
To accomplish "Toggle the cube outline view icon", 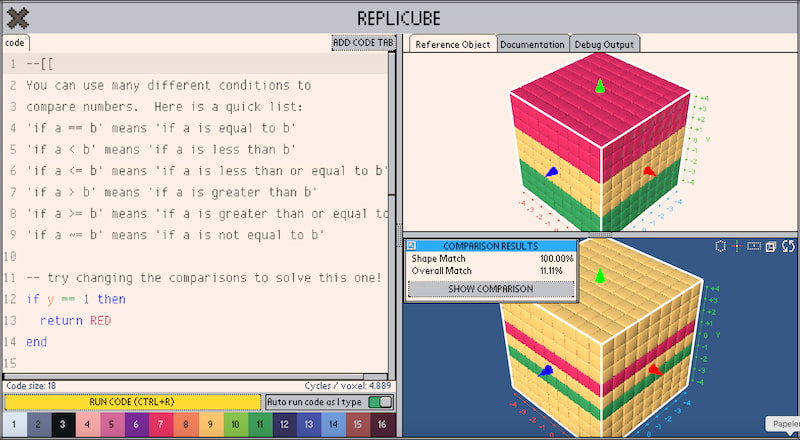I will pyautogui.click(x=720, y=246).
